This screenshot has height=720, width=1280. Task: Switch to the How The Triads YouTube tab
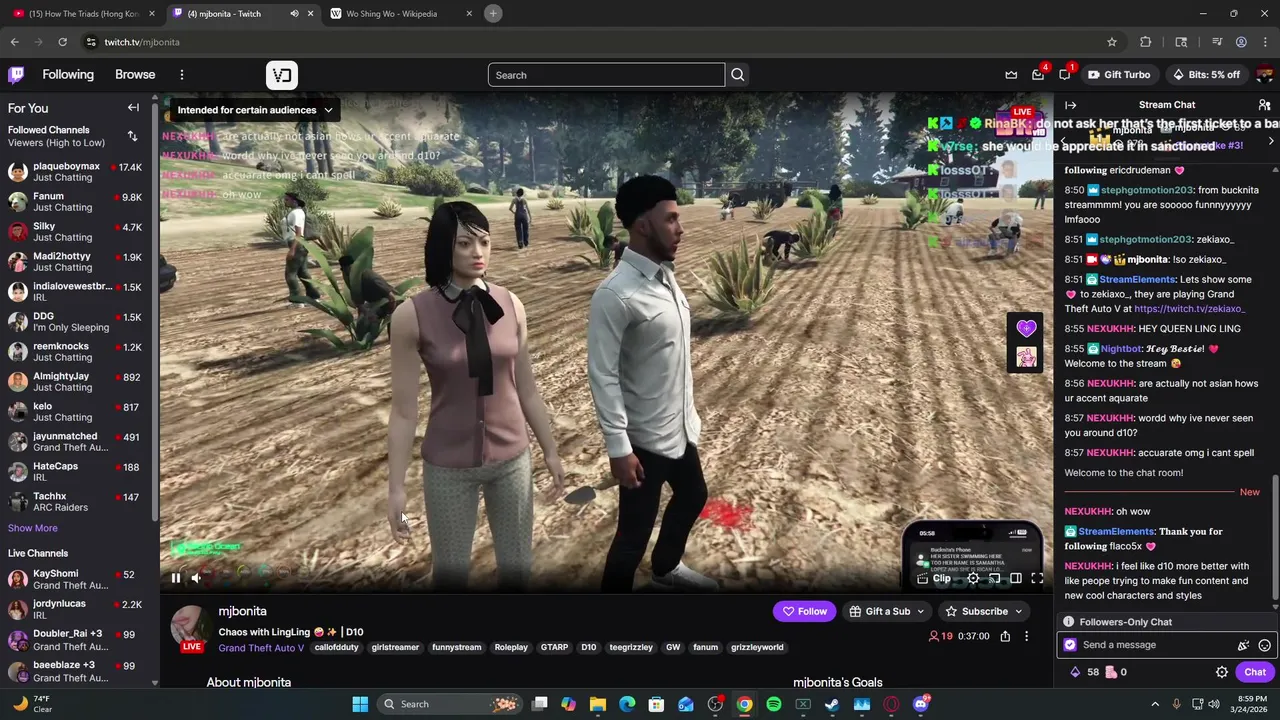click(84, 13)
